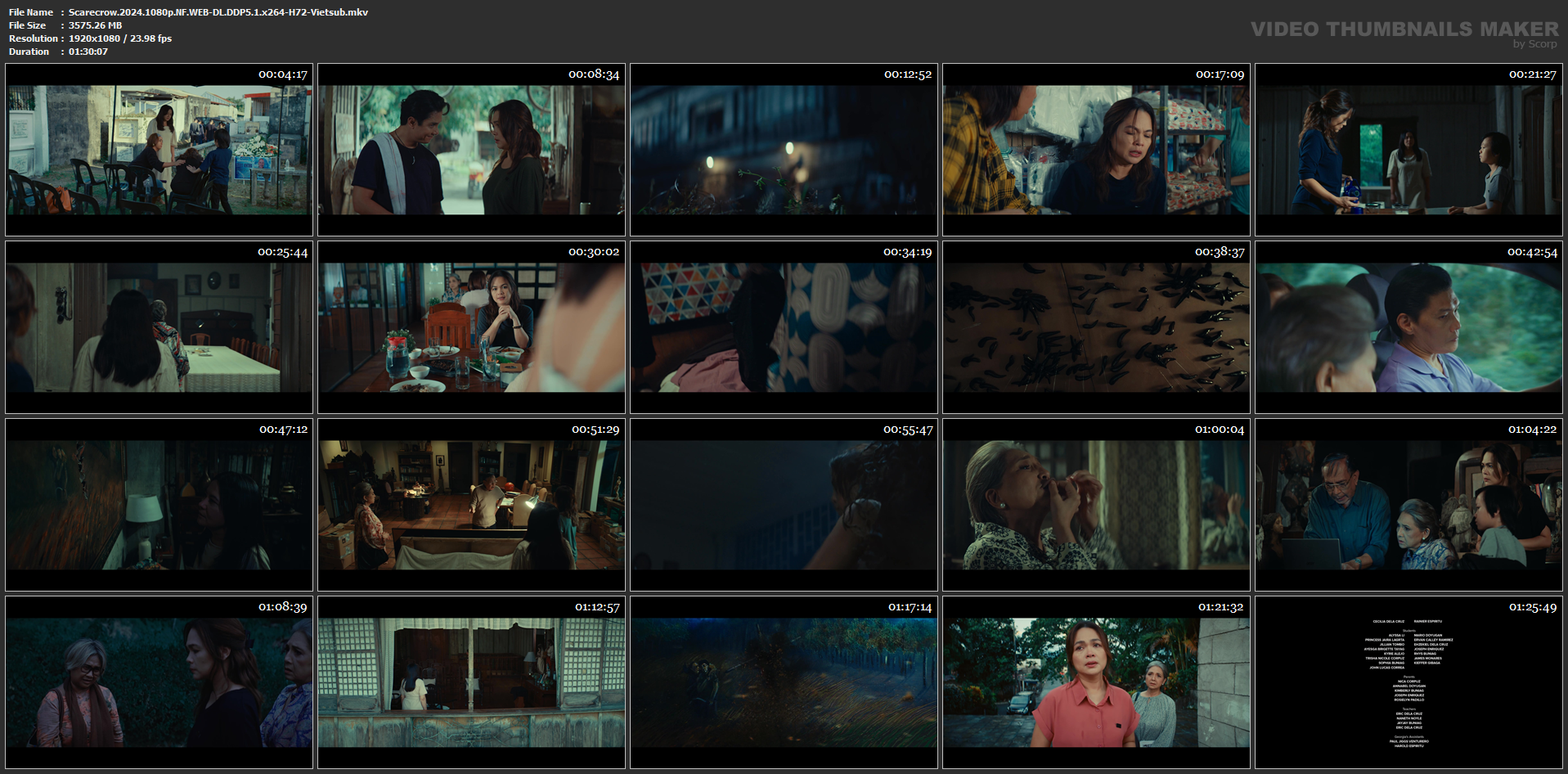The image size is (1568, 774).
Task: Pick the living room frame at 00:51:29
Action: point(471,505)
